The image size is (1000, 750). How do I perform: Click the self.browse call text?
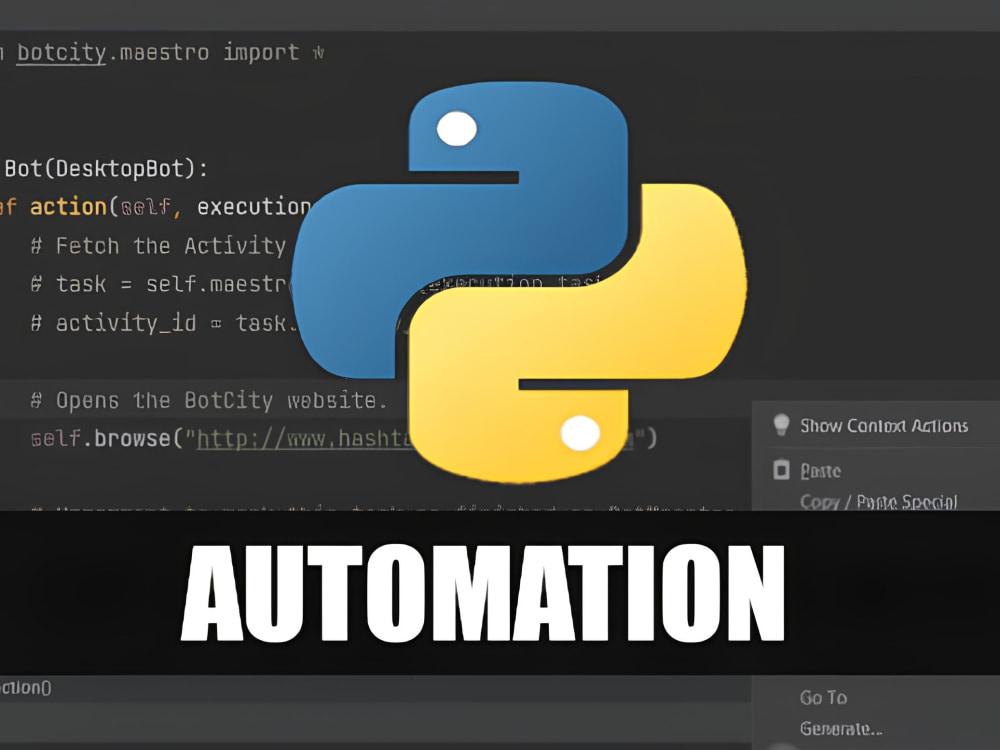(101, 439)
